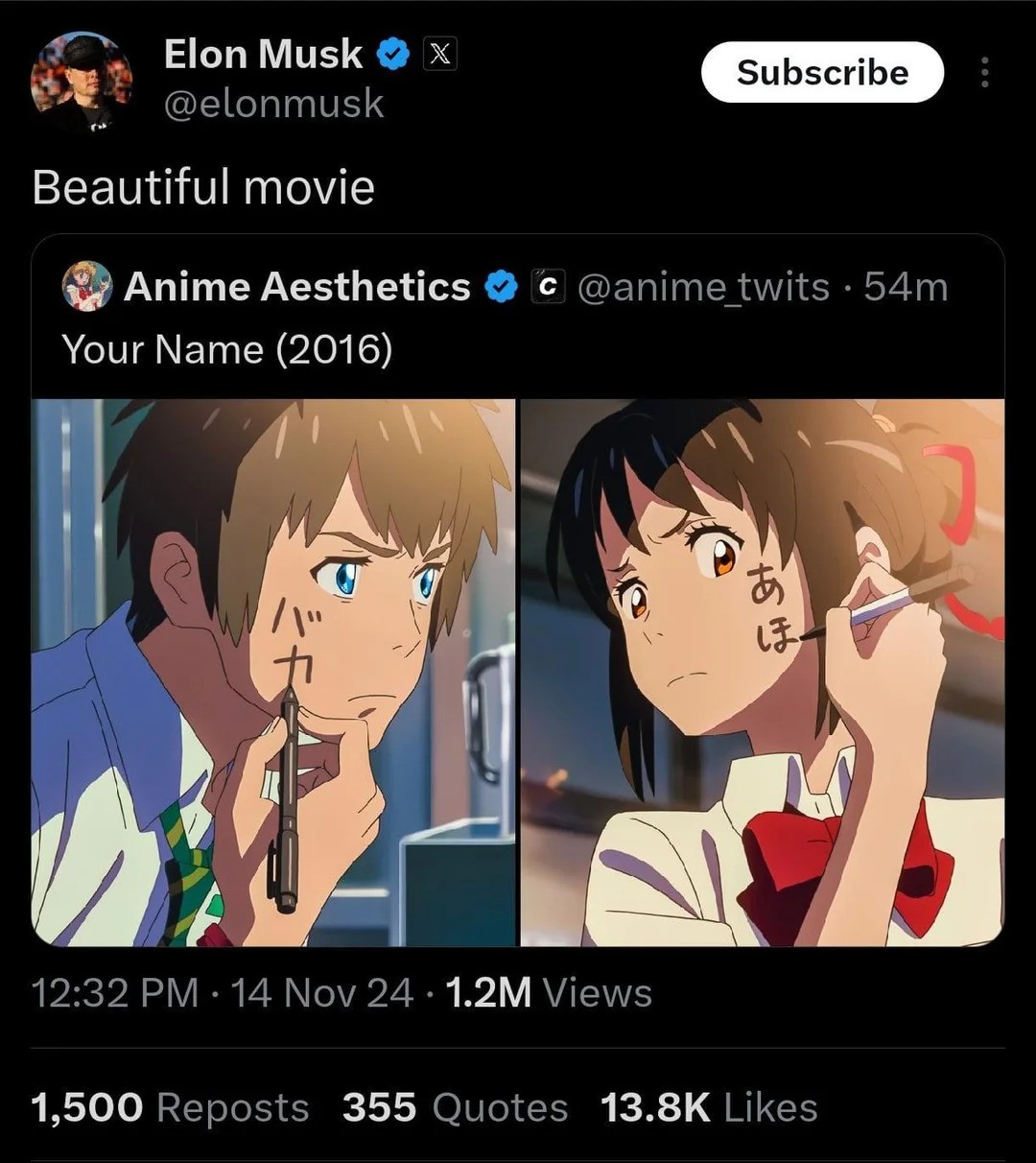Open quoted post text "Your Name (2016)"
The image size is (1036, 1163).
pos(227,349)
